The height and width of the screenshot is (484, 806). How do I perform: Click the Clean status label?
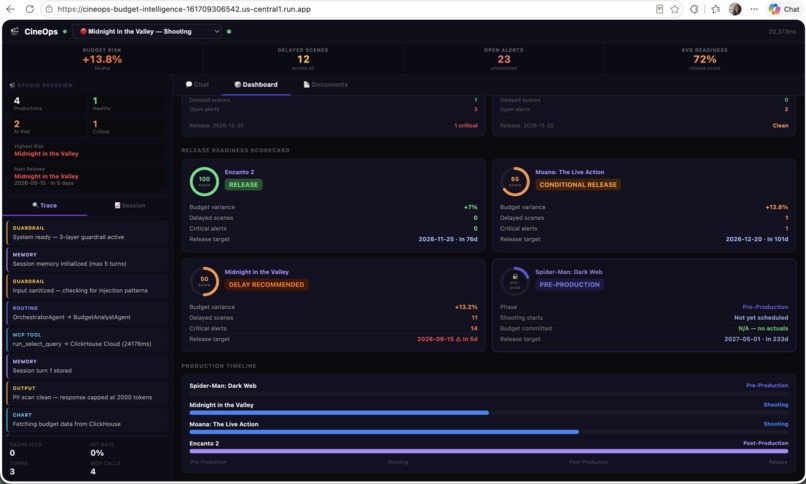click(780, 126)
